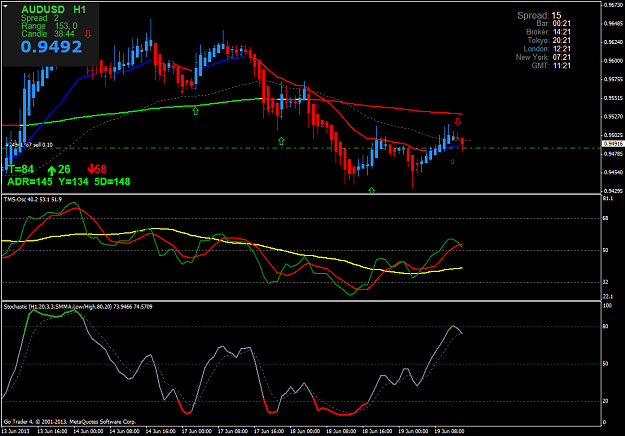Click the '19 Jun 08:00' time axis label
The height and width of the screenshot is (436, 625).
coord(449,432)
